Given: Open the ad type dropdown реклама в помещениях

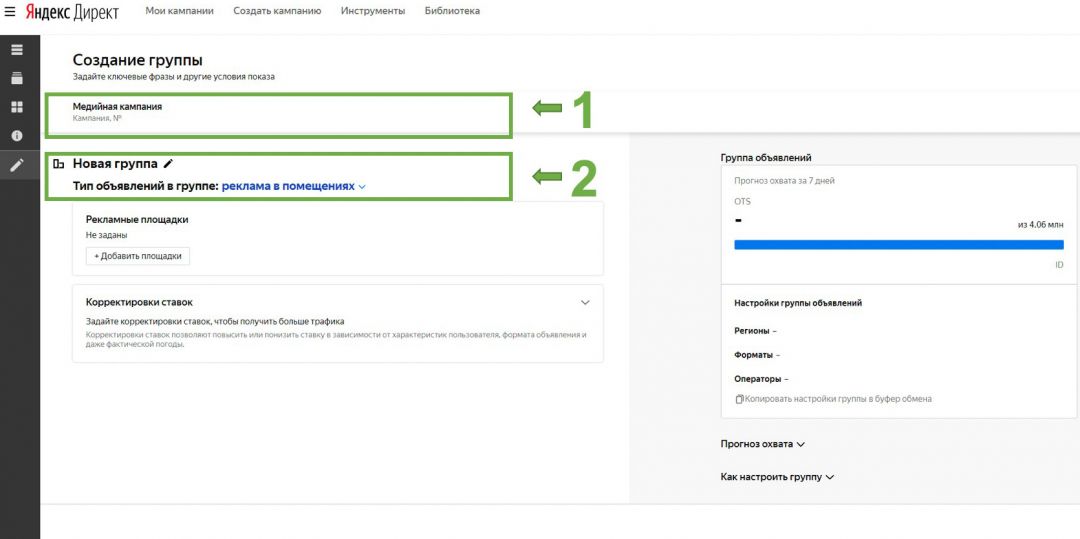Looking at the screenshot, I should click(294, 186).
